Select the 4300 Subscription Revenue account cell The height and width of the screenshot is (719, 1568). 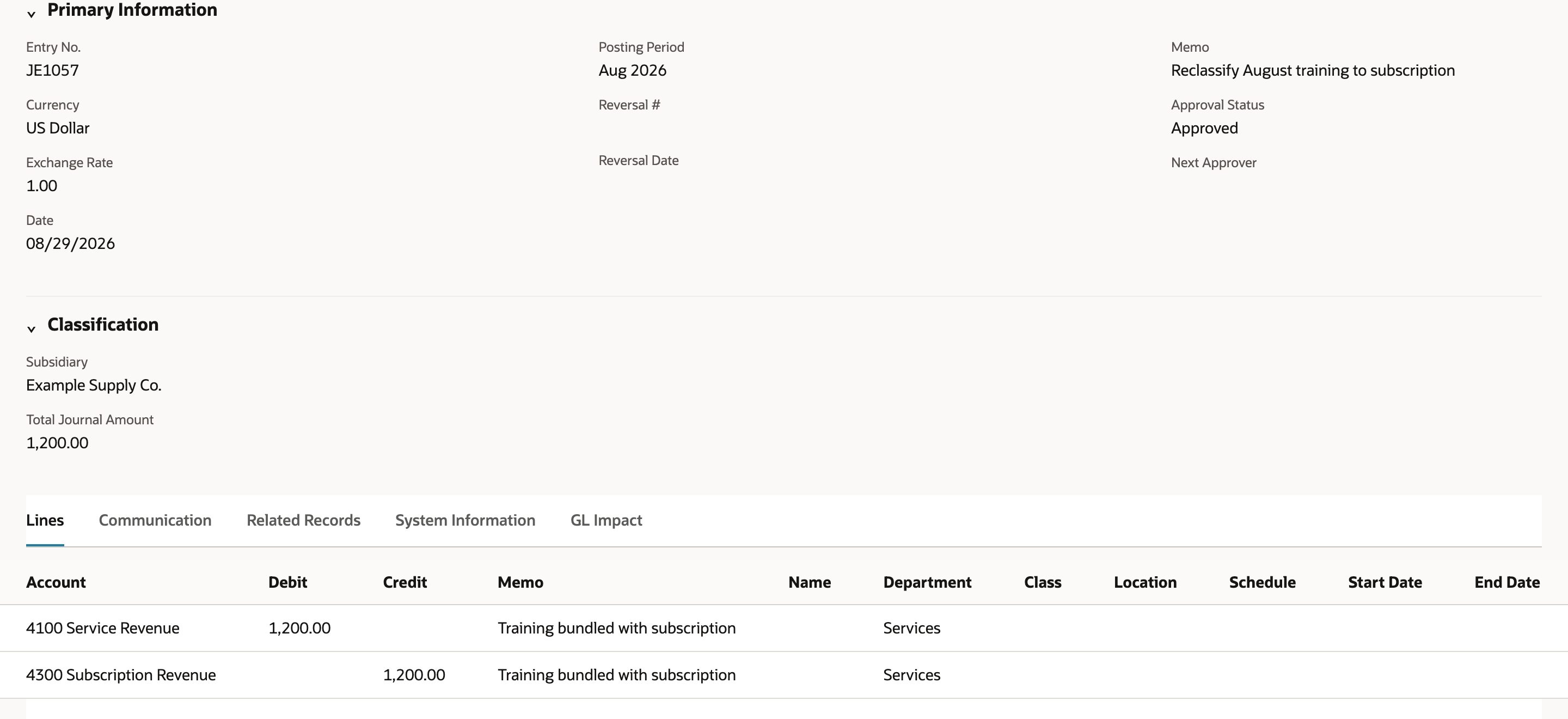coord(121,674)
